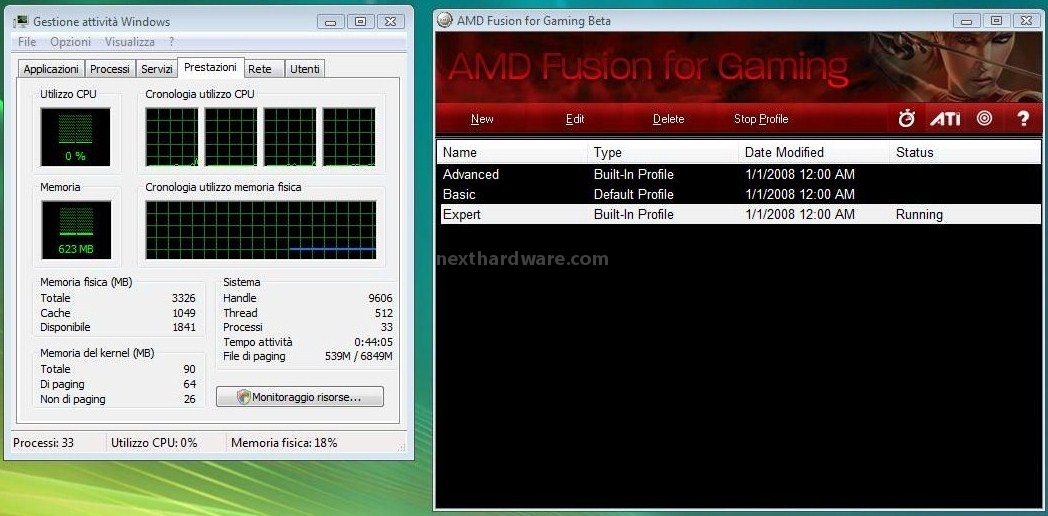Select the Advanced profile row
Image resolution: width=1048 pixels, height=516 pixels.
[739, 174]
